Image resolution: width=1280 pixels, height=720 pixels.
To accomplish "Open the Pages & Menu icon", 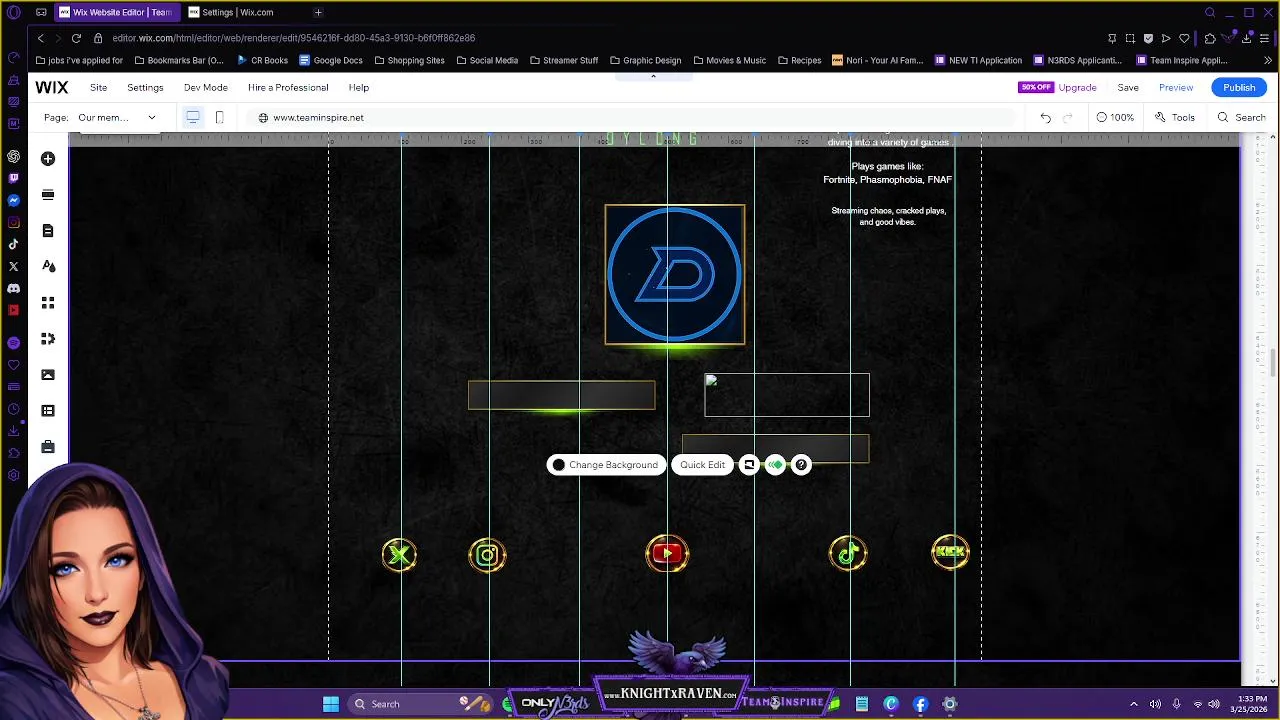I will point(48,231).
